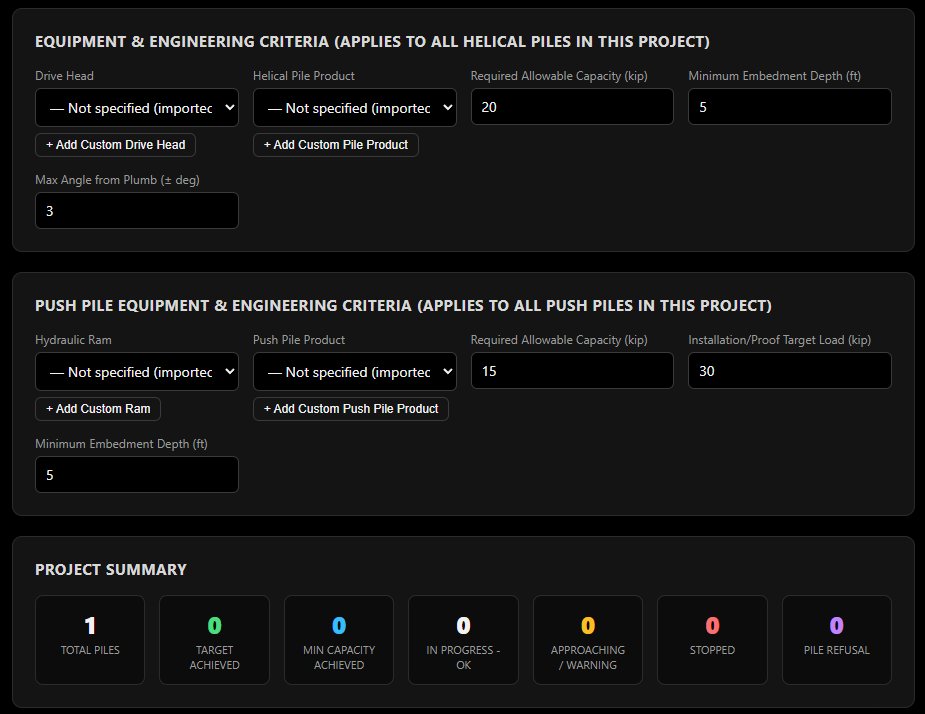Select the In Progress - OK summary card

click(463, 640)
